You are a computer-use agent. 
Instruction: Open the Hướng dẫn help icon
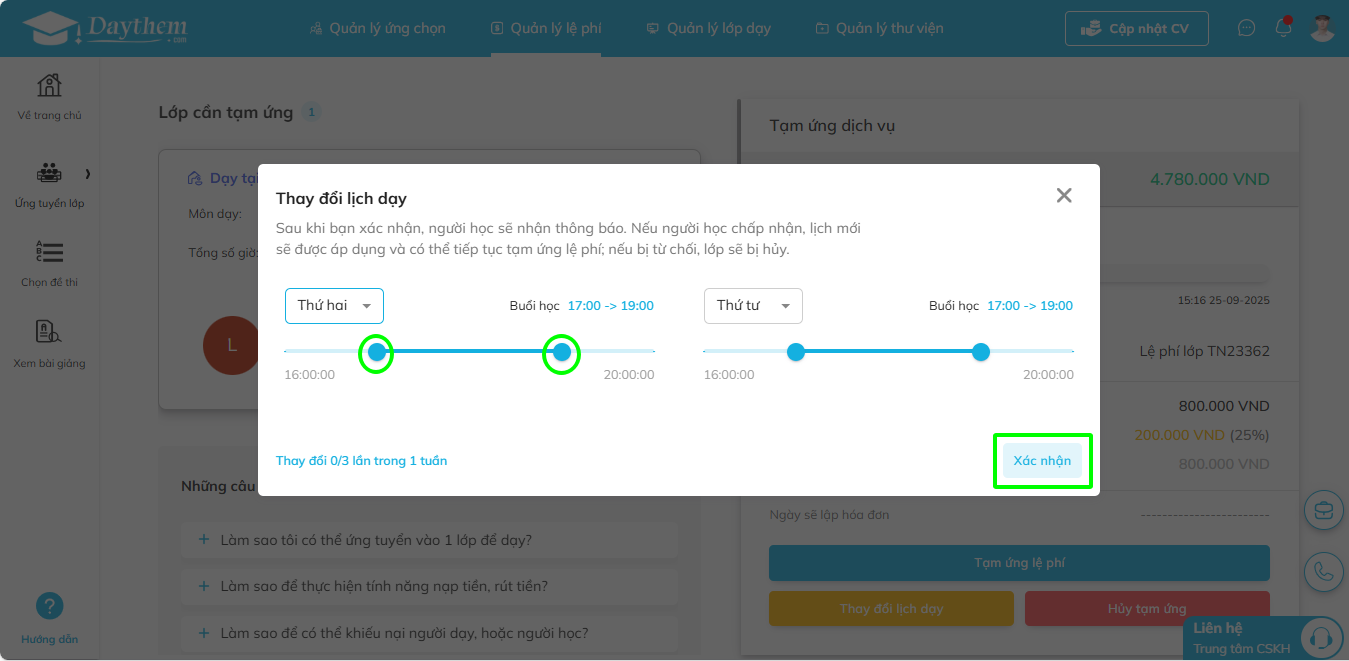[49, 606]
